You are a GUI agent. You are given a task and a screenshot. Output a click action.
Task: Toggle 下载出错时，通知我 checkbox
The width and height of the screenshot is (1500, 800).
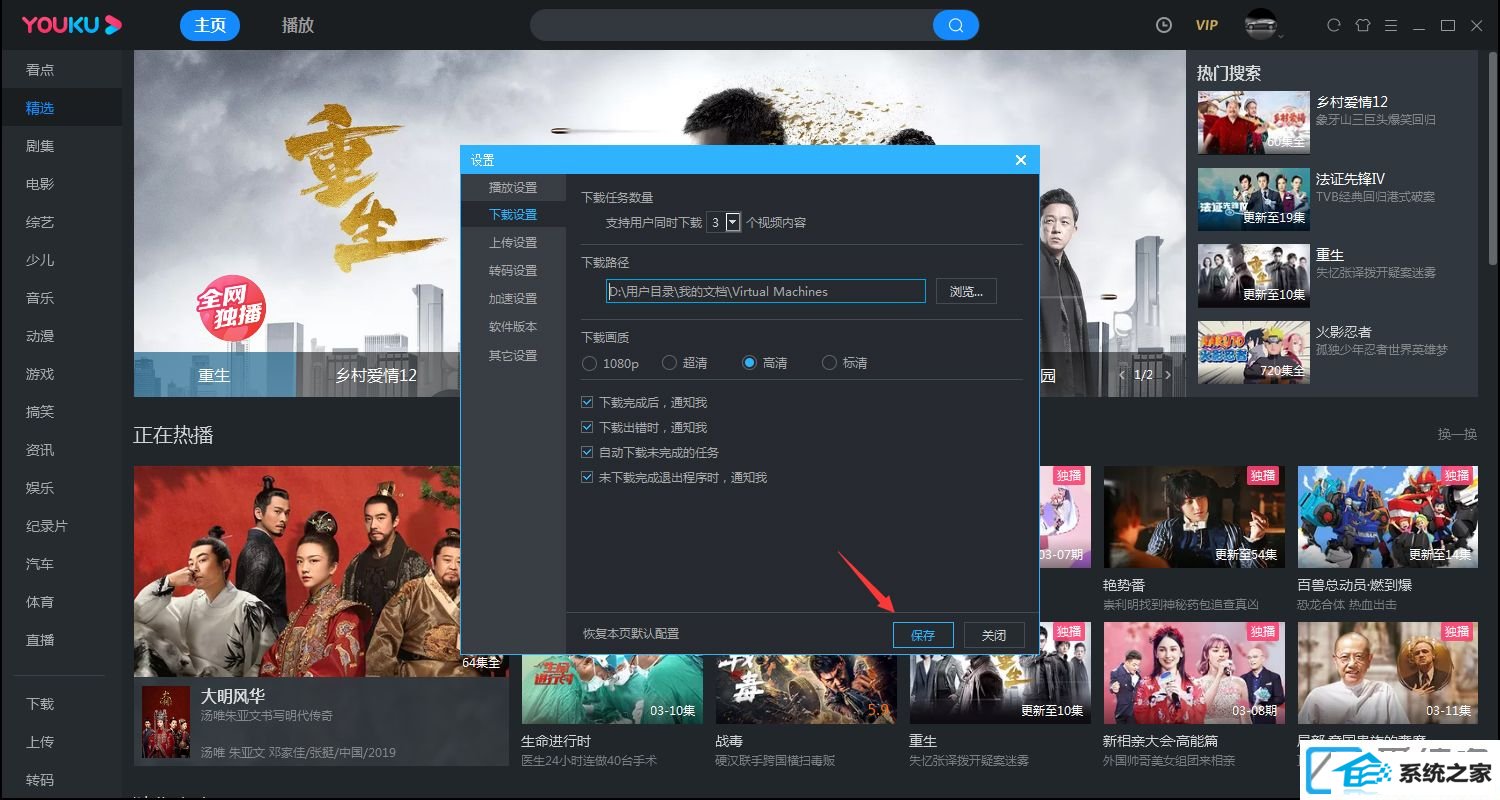pos(588,427)
